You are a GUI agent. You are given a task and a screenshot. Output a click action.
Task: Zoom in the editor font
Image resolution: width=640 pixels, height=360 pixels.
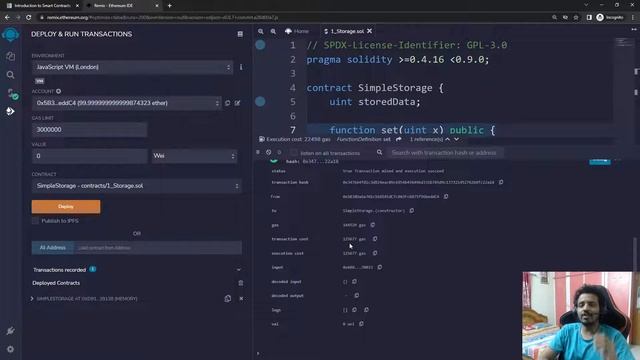pos(273,31)
